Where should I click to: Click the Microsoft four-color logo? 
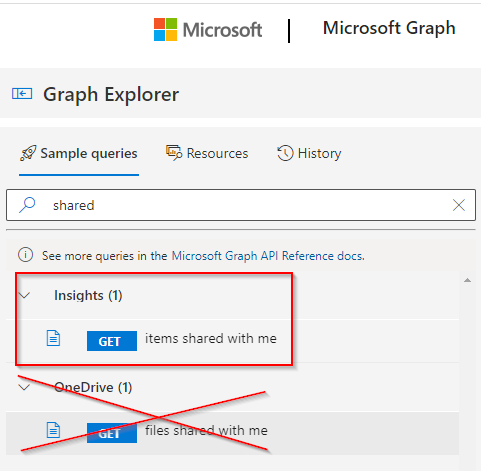pos(165,30)
